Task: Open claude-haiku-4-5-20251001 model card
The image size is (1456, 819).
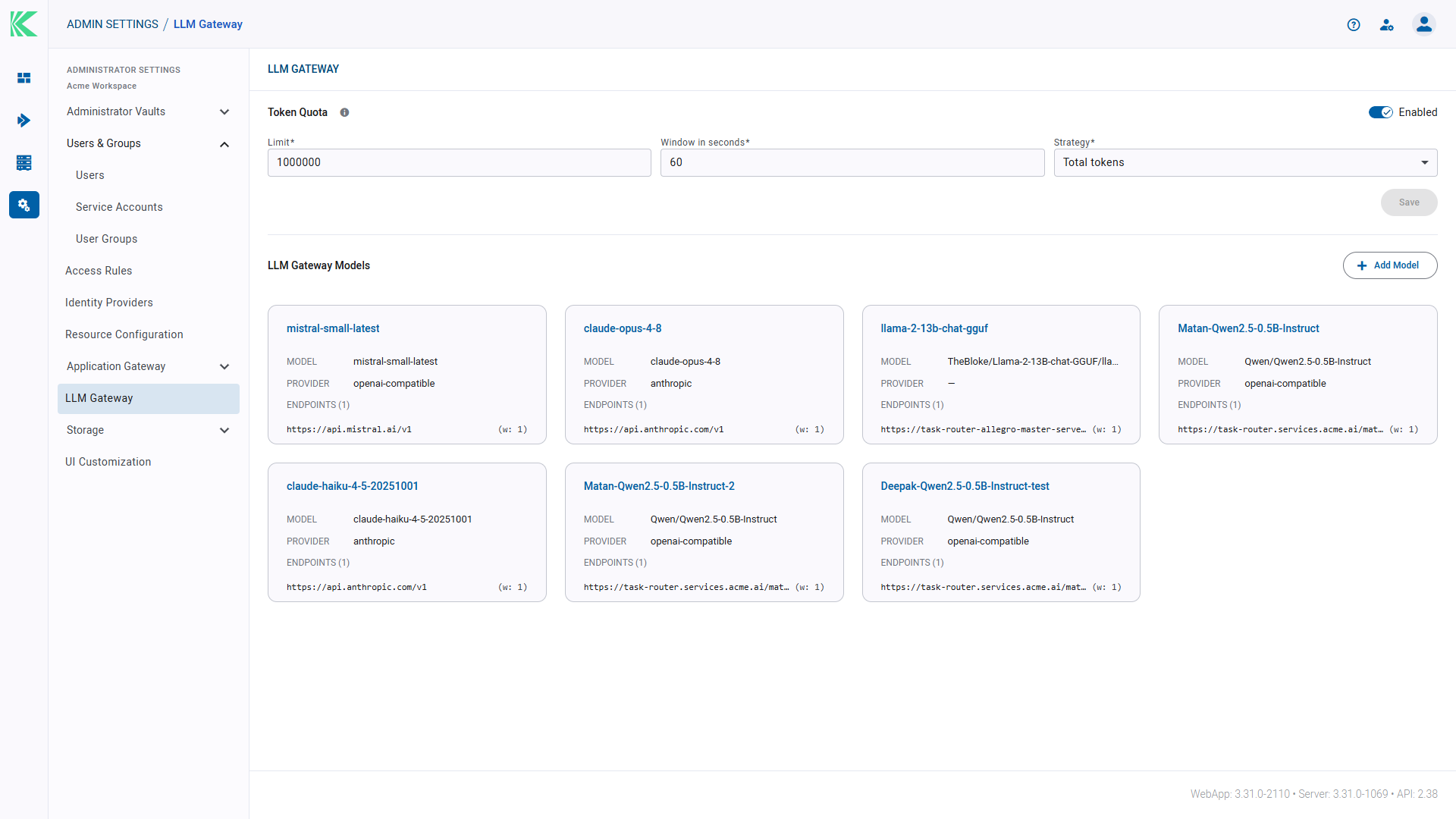Action: tap(407, 532)
